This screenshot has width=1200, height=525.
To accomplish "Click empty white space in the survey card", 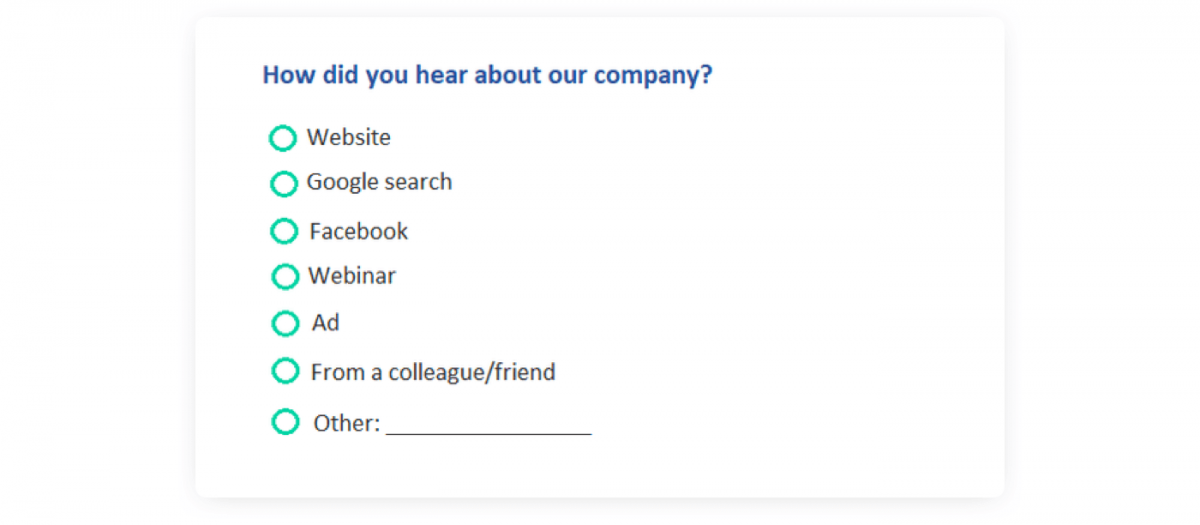I will [800, 280].
